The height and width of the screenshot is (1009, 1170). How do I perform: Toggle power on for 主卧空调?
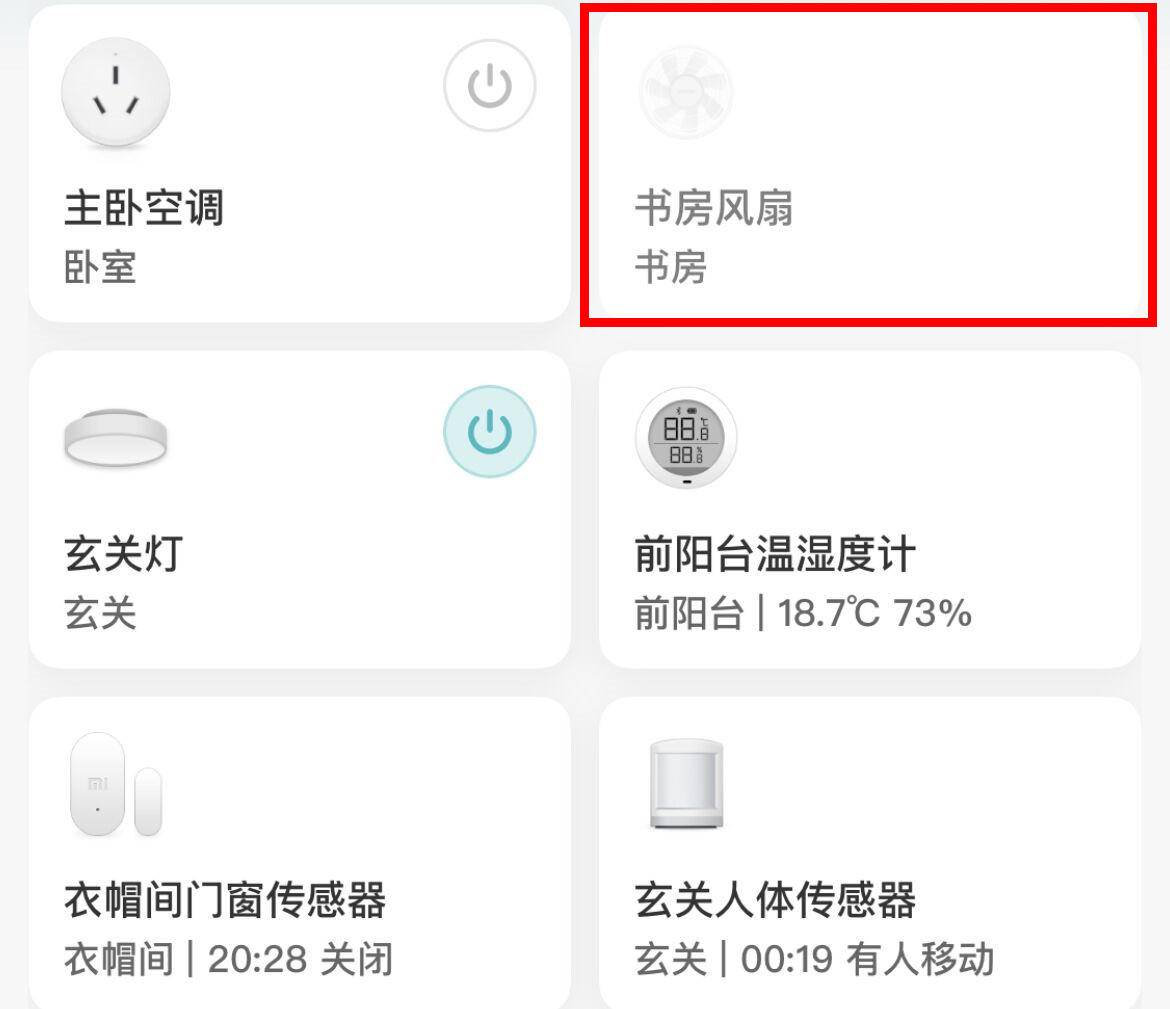click(489, 86)
